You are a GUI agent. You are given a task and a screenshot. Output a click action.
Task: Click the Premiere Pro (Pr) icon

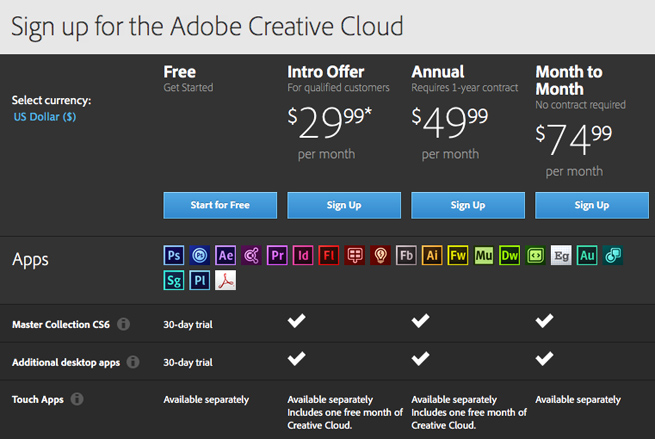(277, 255)
